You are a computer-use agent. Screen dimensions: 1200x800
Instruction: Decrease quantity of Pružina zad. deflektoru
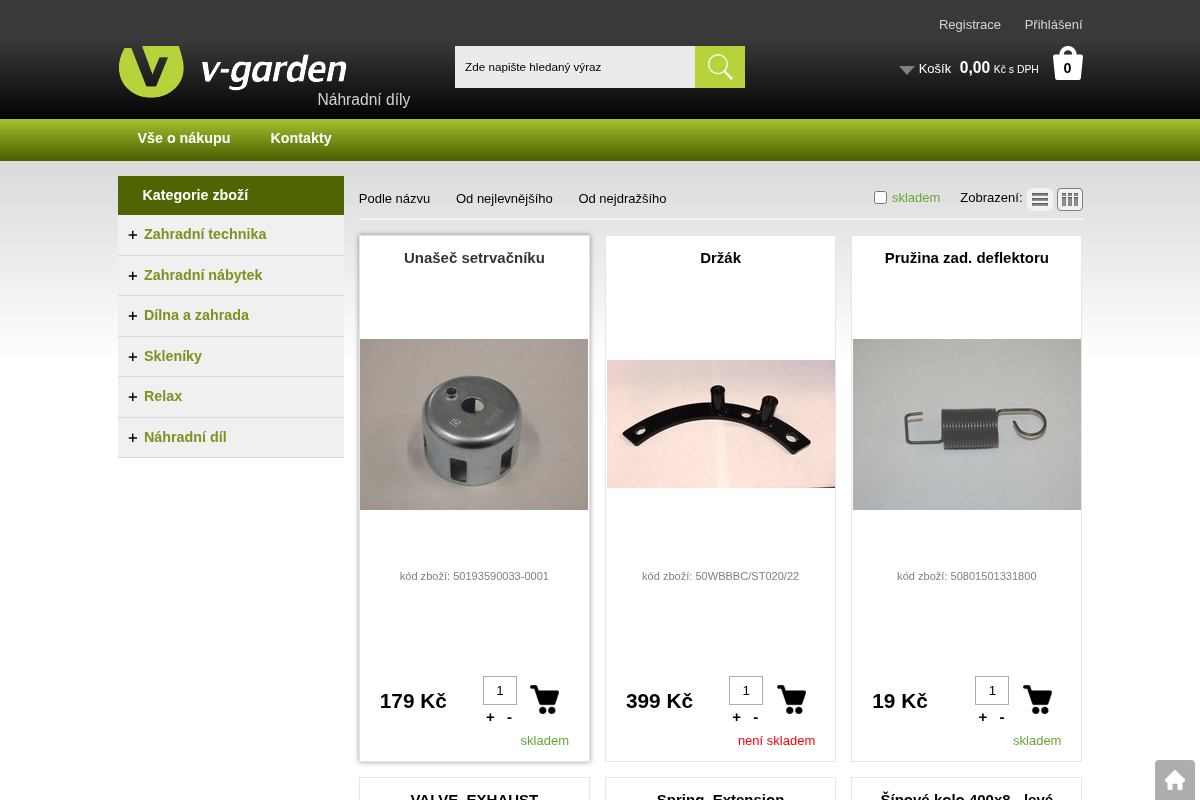[x=1001, y=717]
